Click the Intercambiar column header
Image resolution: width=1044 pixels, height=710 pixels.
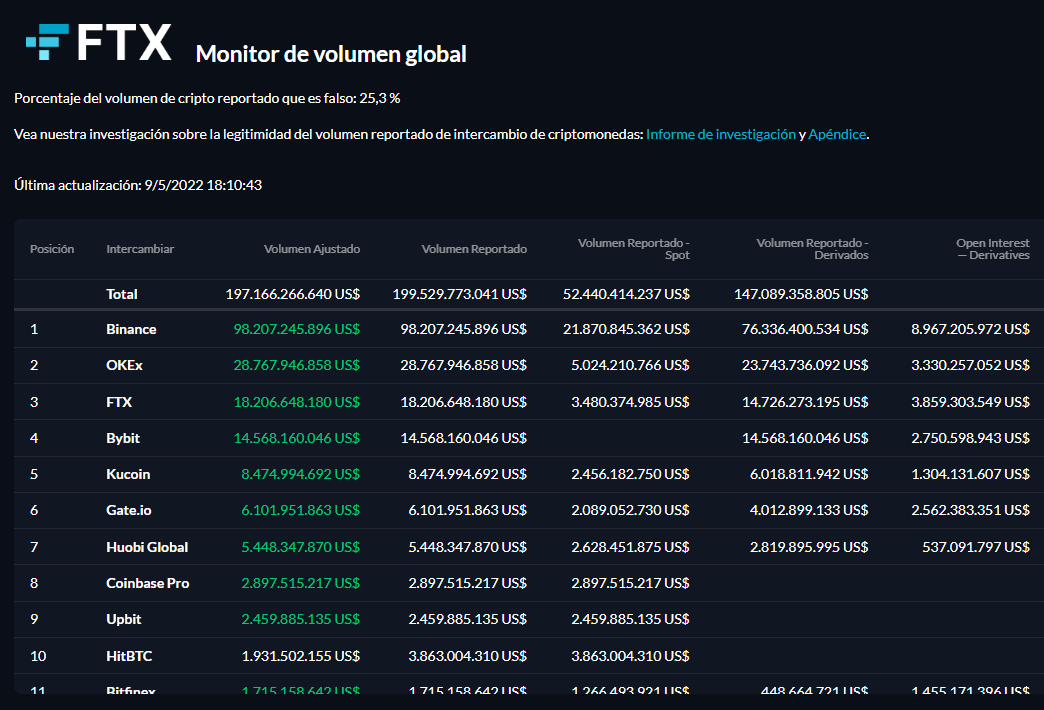(140, 249)
